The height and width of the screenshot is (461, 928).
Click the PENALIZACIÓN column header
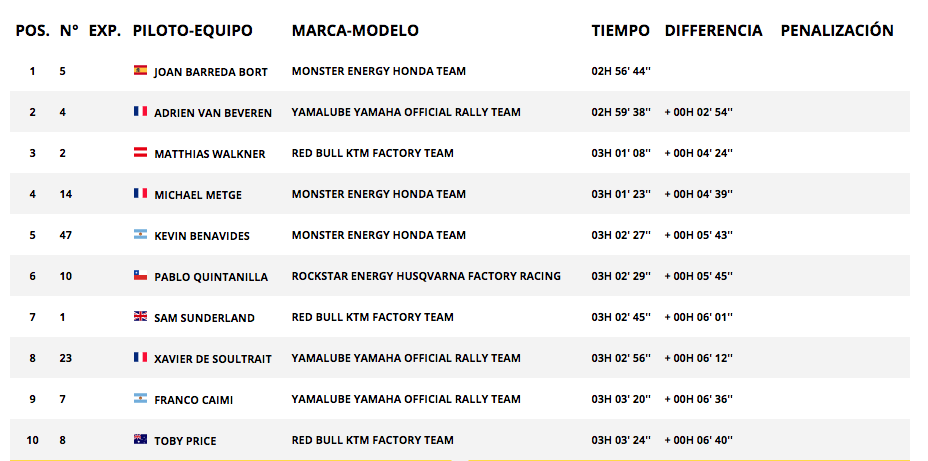click(837, 30)
